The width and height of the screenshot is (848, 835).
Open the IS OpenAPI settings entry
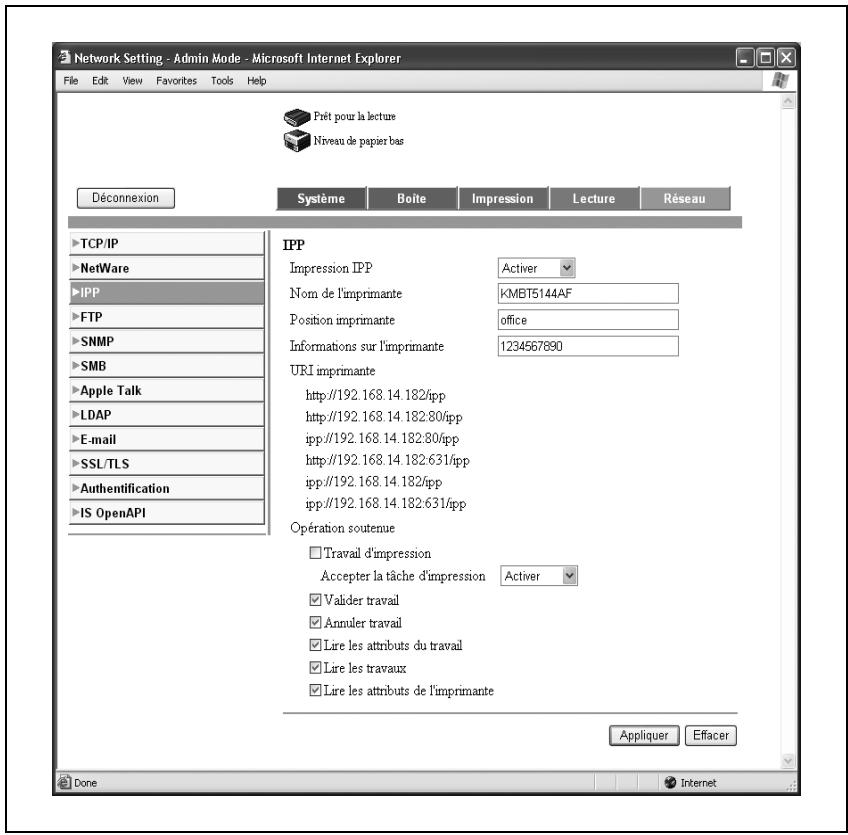pos(167,513)
